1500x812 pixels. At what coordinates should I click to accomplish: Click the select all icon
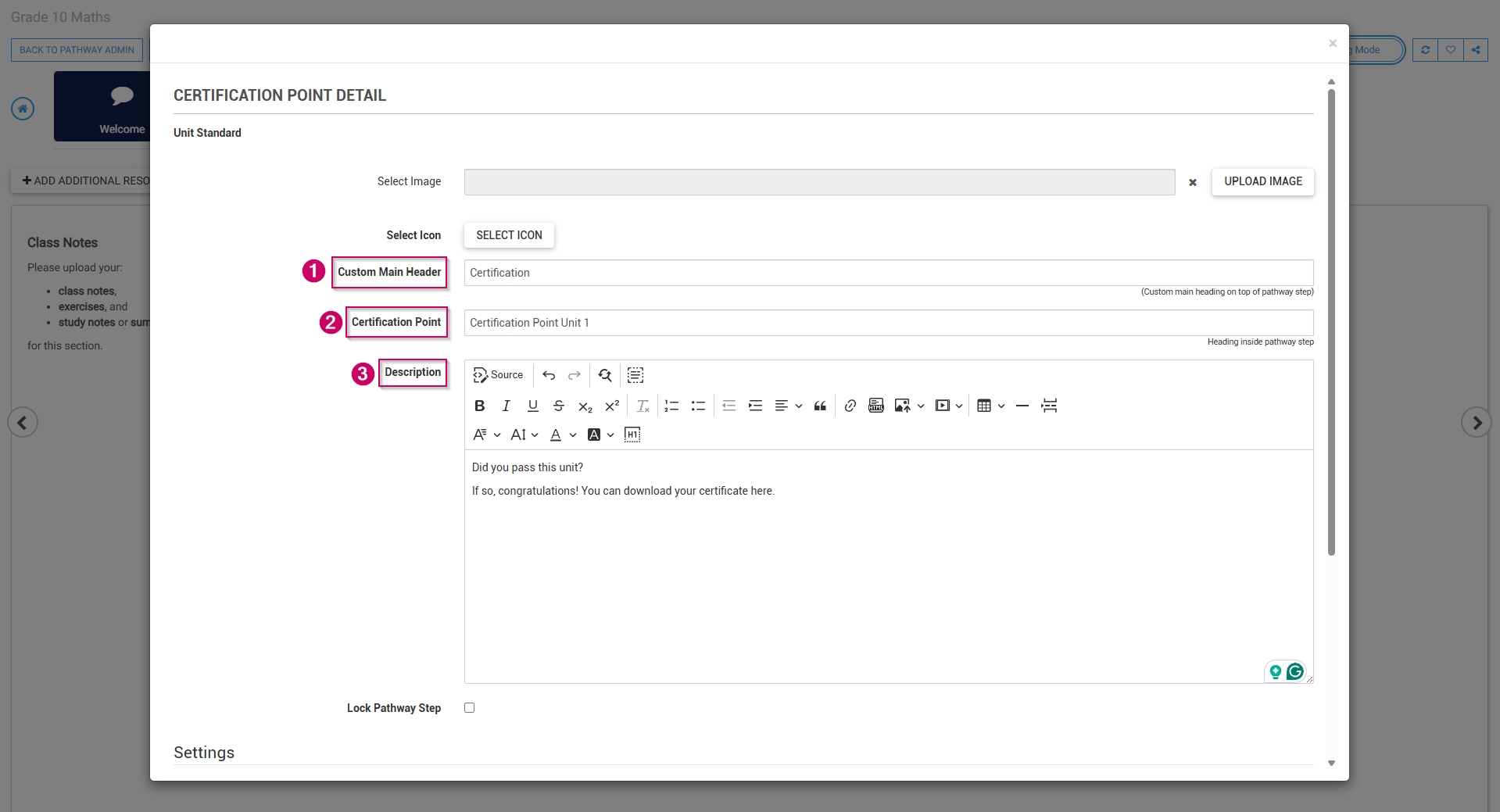pos(635,375)
